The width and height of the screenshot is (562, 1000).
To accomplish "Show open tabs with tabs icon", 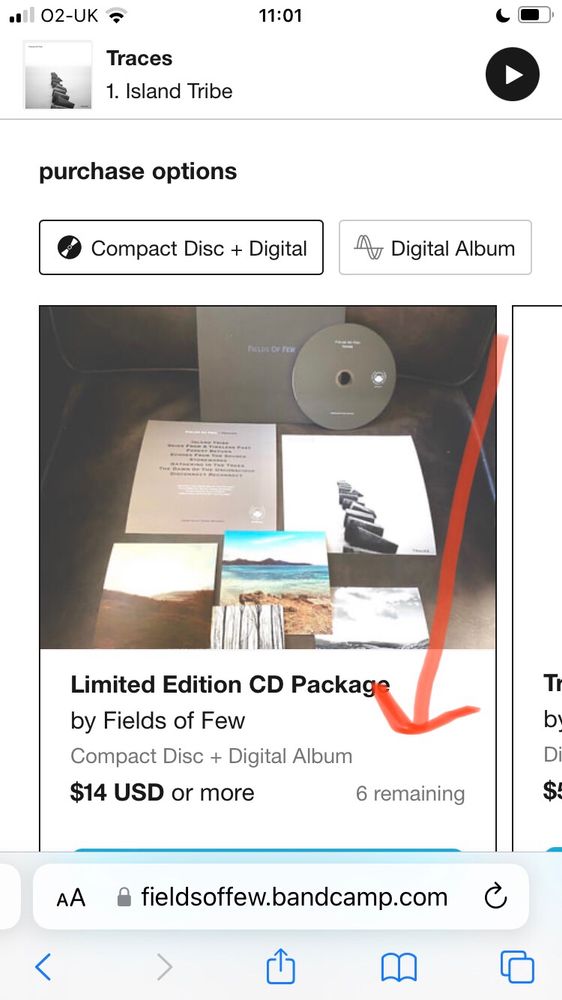I will tap(517, 967).
